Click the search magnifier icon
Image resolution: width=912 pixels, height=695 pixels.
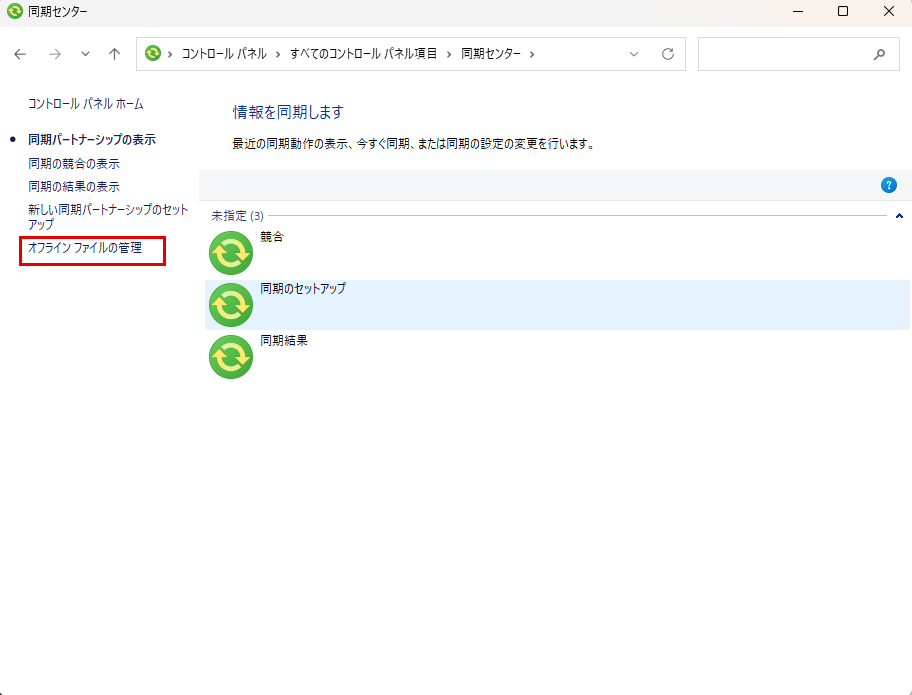coord(879,54)
